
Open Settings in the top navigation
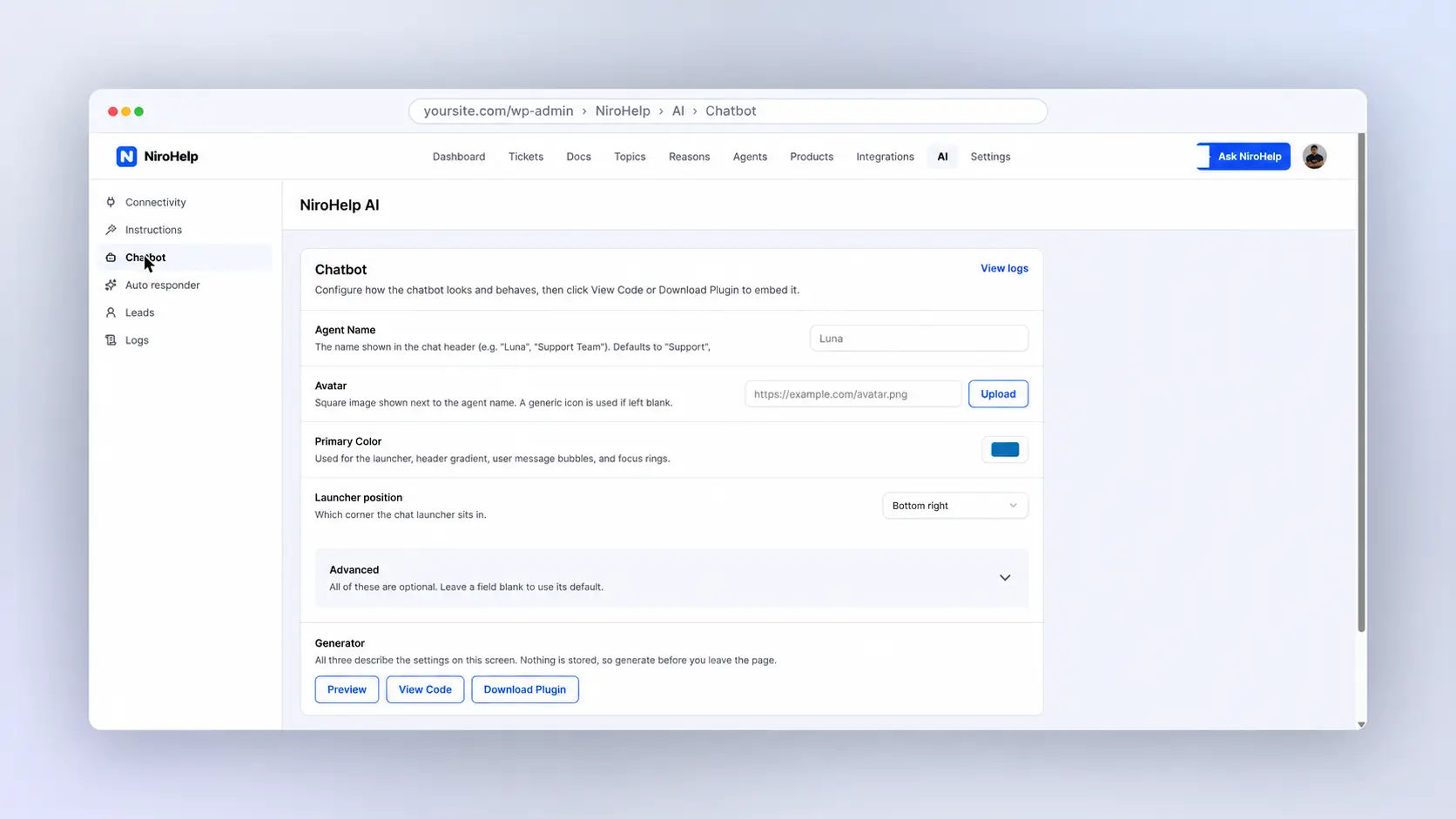990,157
